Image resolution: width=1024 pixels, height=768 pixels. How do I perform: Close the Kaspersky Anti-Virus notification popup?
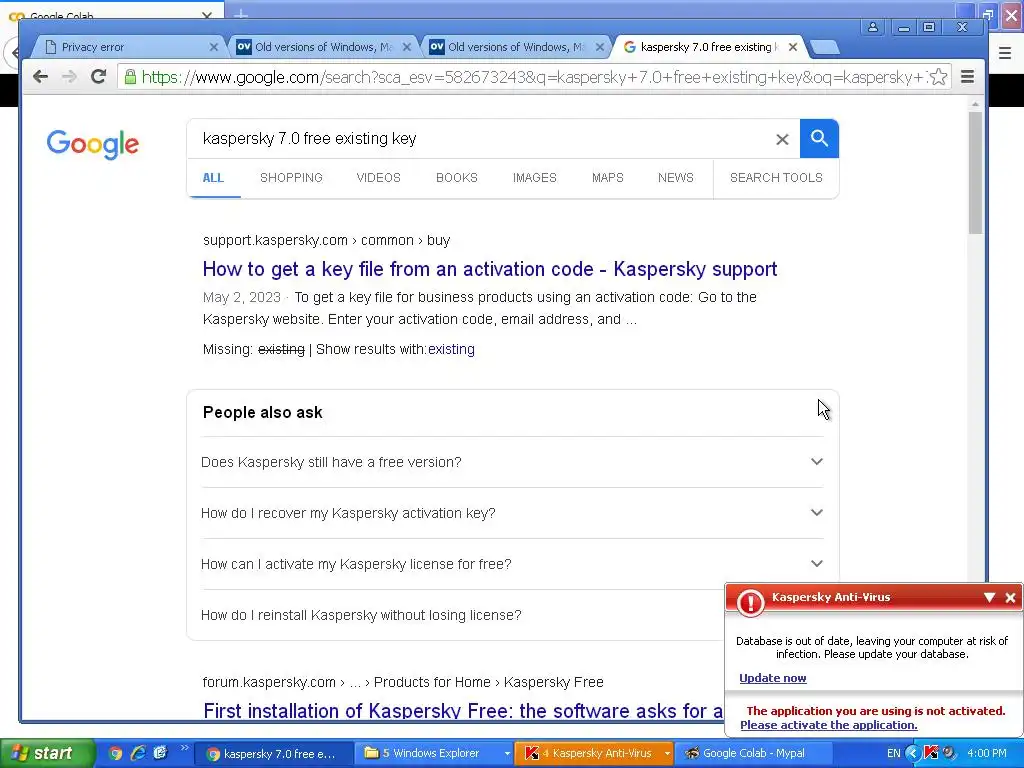[x=1010, y=598]
